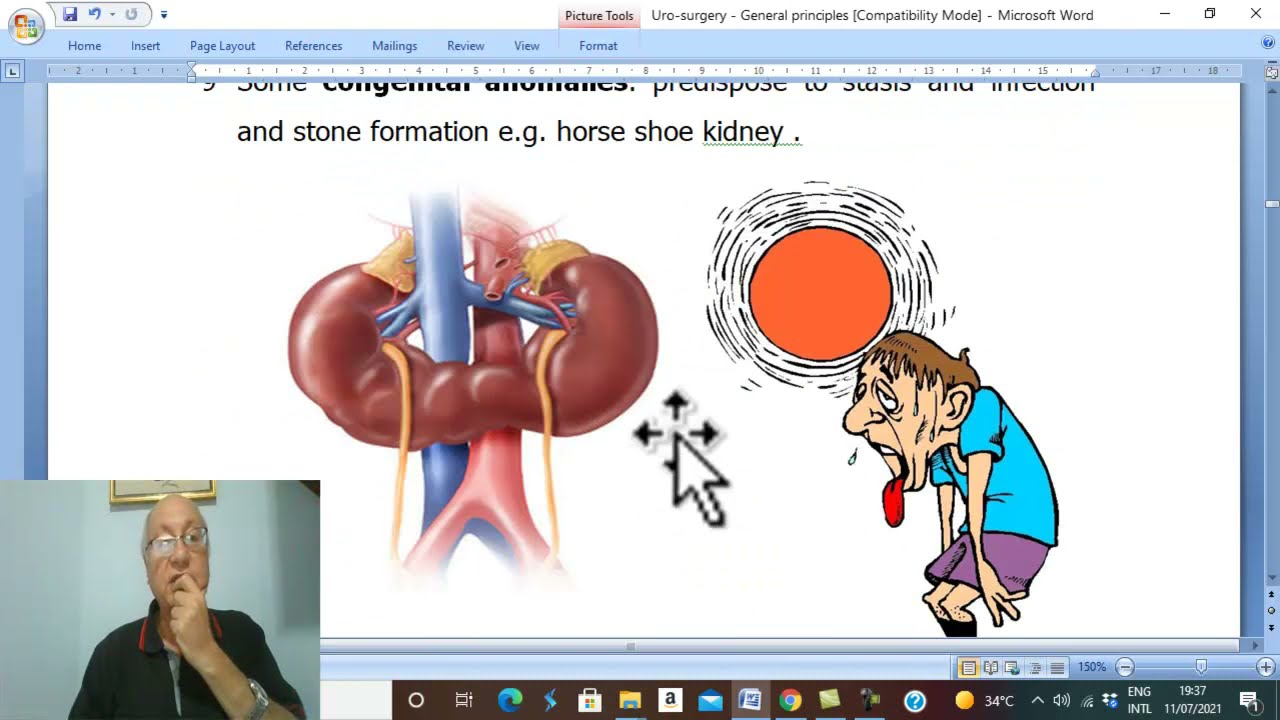1280x720 pixels.
Task: Zoom out with the minus button
Action: (1125, 667)
